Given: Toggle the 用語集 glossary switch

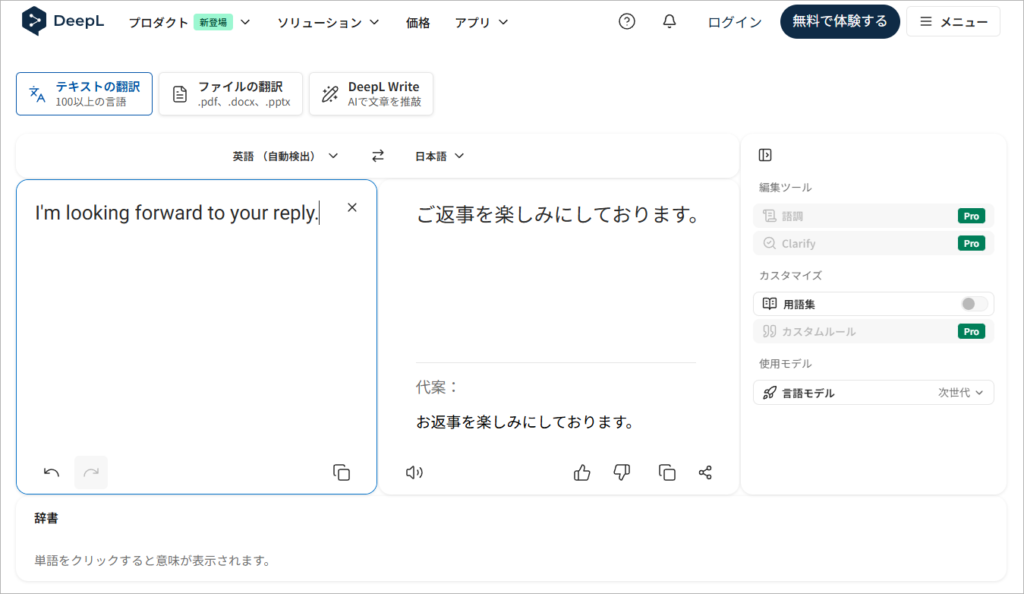Looking at the screenshot, I should 973,304.
